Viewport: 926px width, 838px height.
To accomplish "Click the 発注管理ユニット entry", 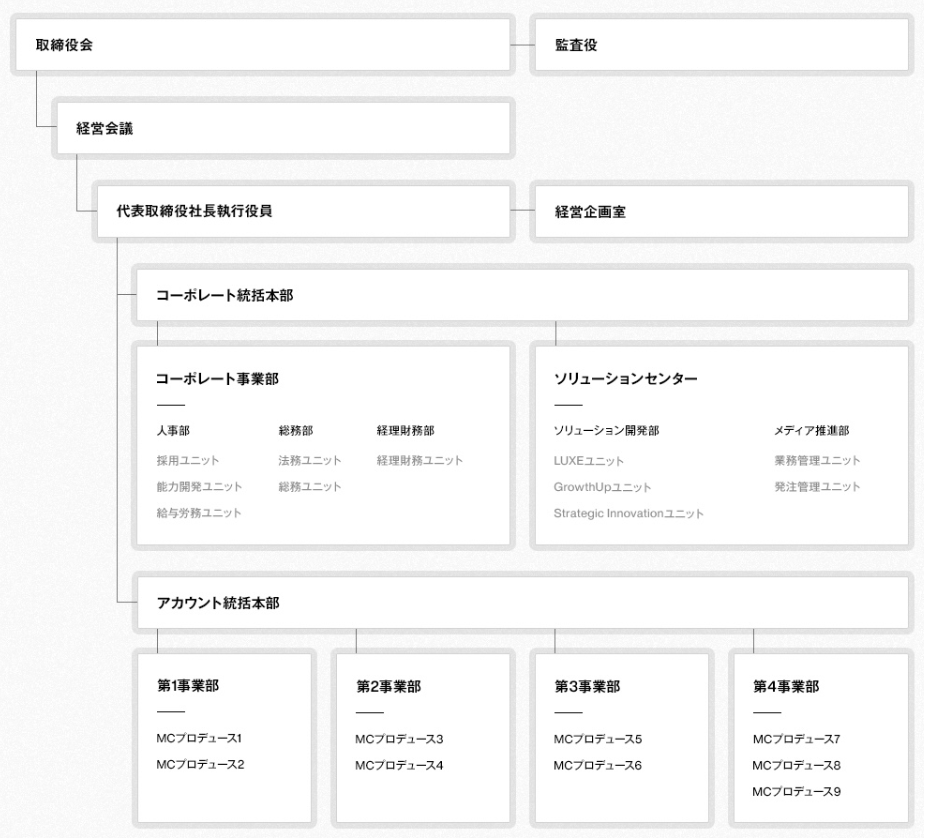I will 817,487.
